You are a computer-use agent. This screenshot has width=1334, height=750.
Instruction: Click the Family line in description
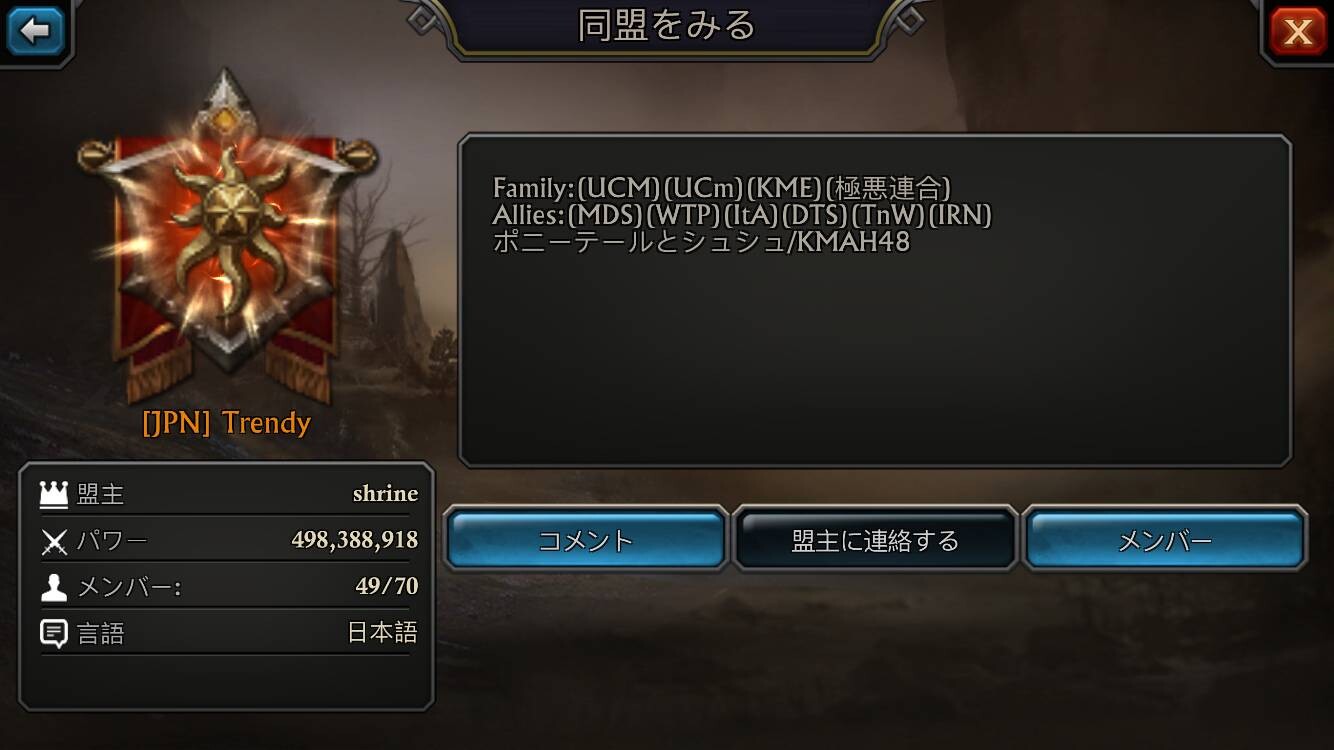click(x=721, y=188)
